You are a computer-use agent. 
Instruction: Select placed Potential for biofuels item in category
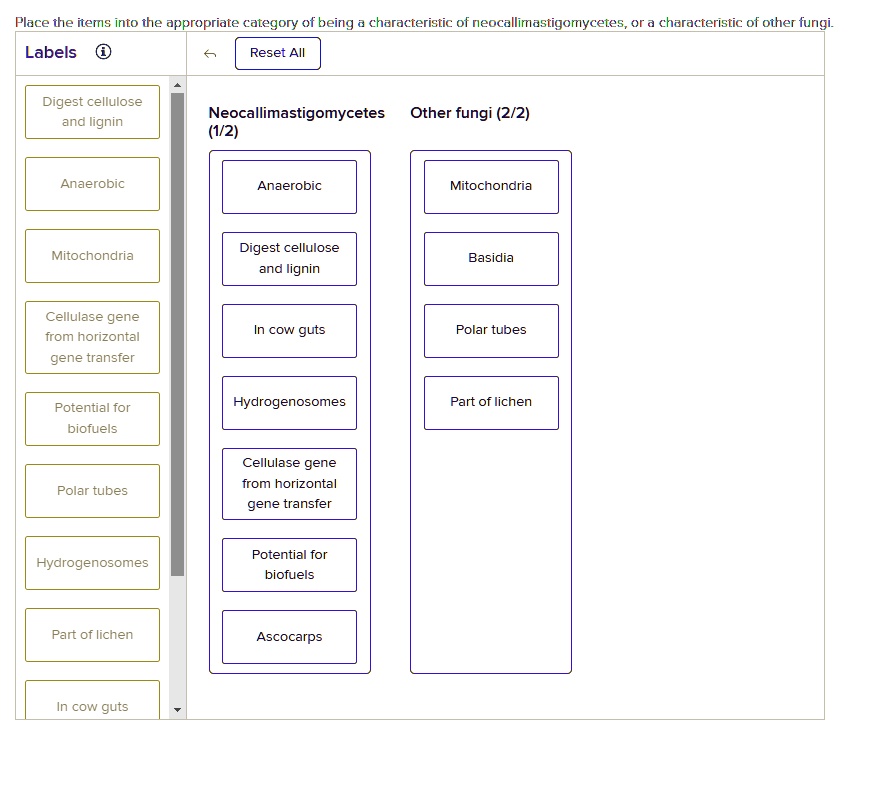pyautogui.click(x=289, y=565)
